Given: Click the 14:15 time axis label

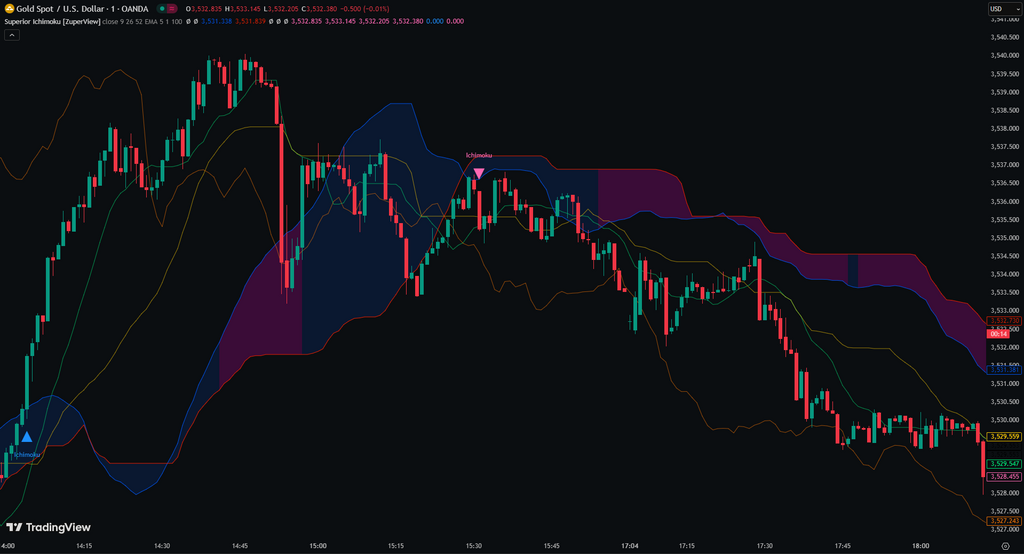Looking at the screenshot, I should pos(84,546).
